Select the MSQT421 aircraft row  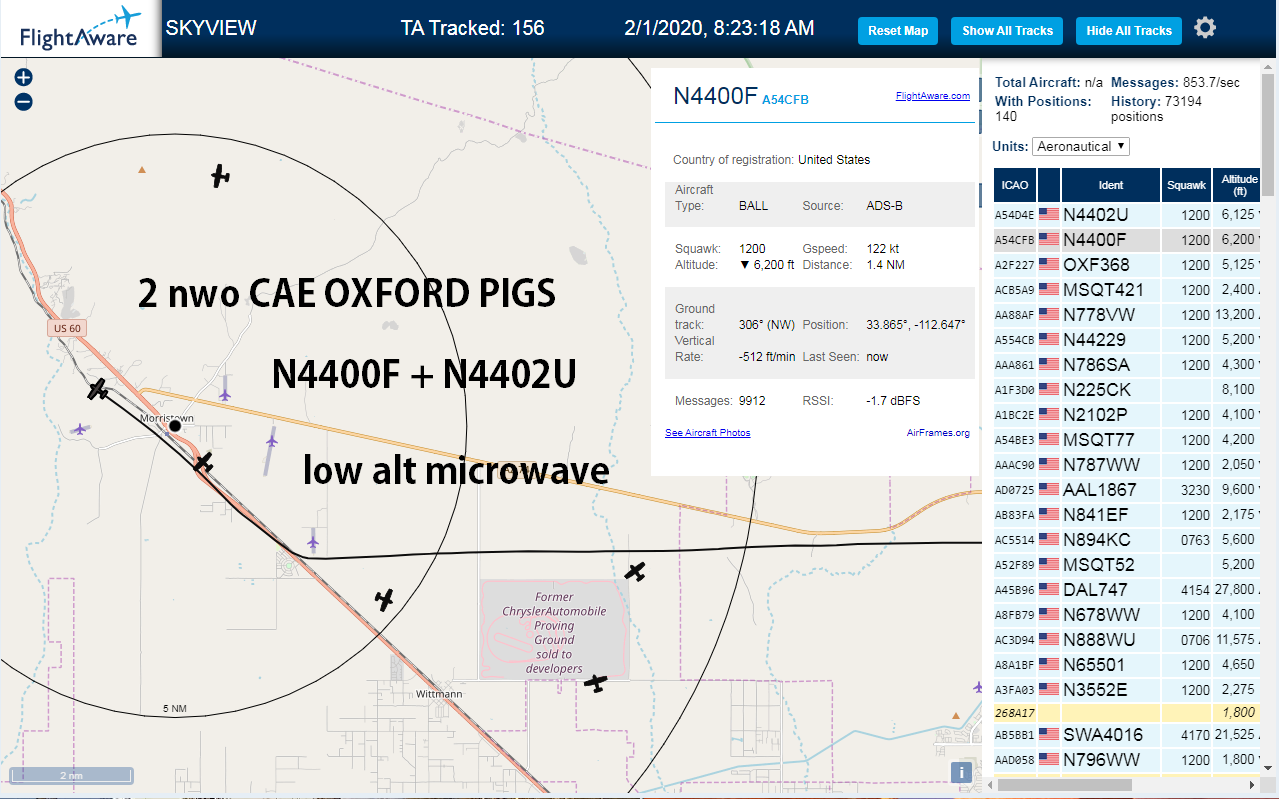[1127, 290]
